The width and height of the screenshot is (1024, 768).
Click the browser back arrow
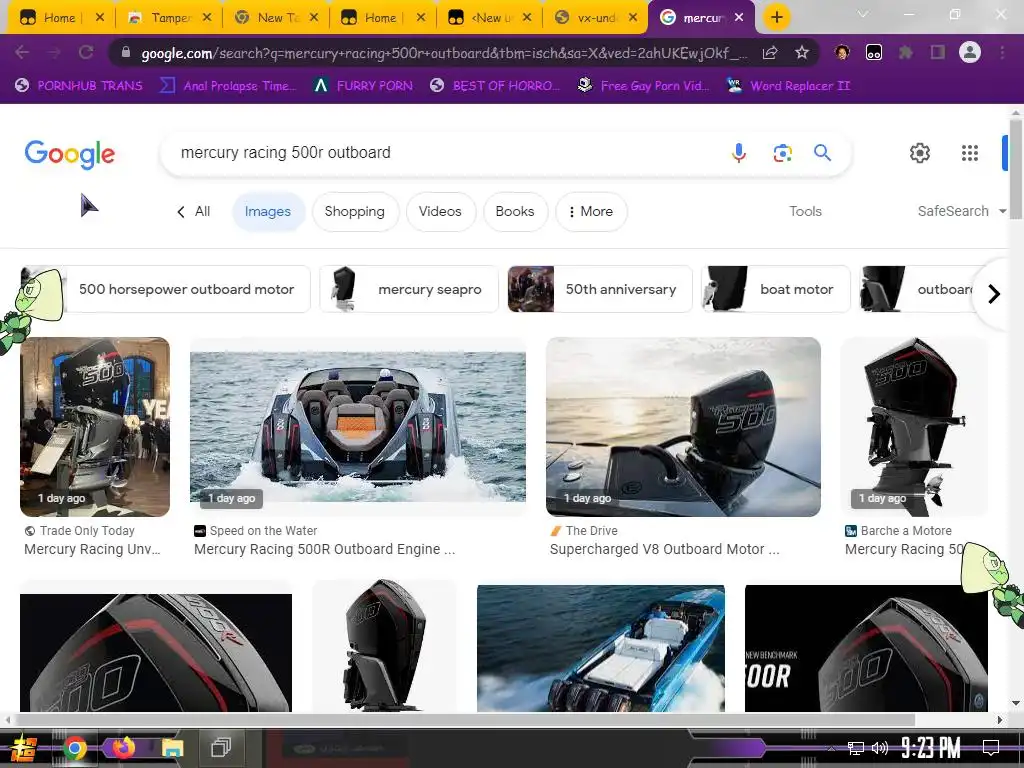22,52
